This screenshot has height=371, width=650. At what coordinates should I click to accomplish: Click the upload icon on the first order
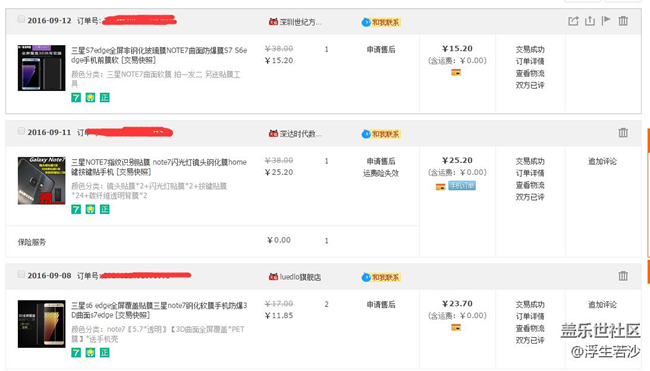coord(589,21)
